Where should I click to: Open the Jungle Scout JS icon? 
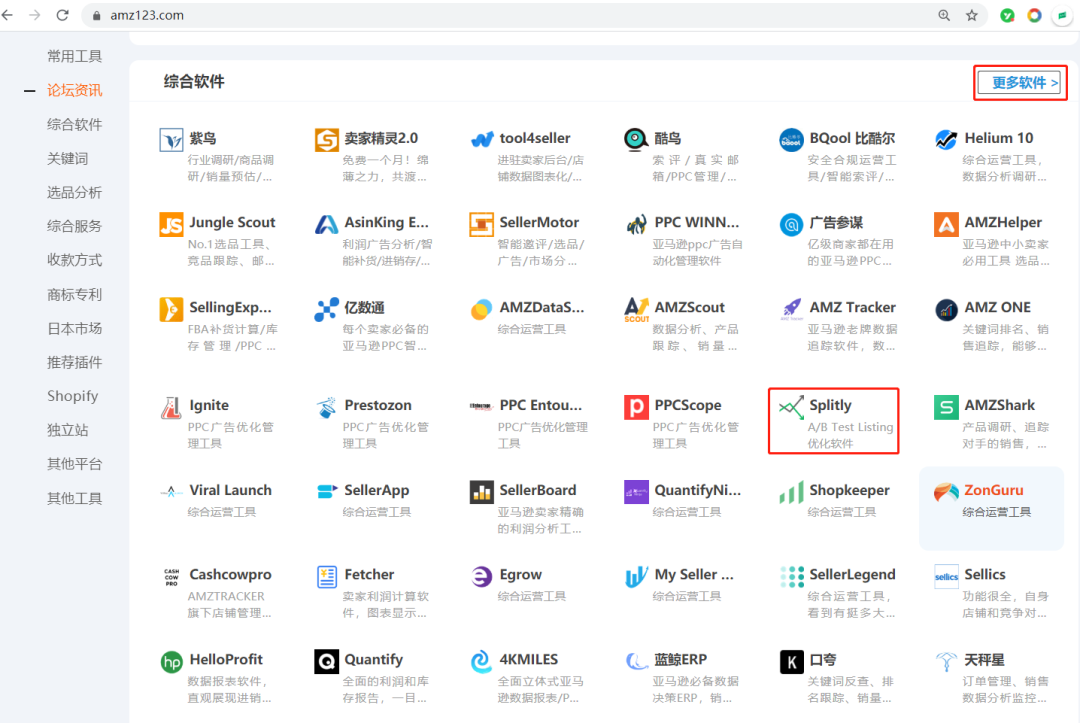[171, 224]
